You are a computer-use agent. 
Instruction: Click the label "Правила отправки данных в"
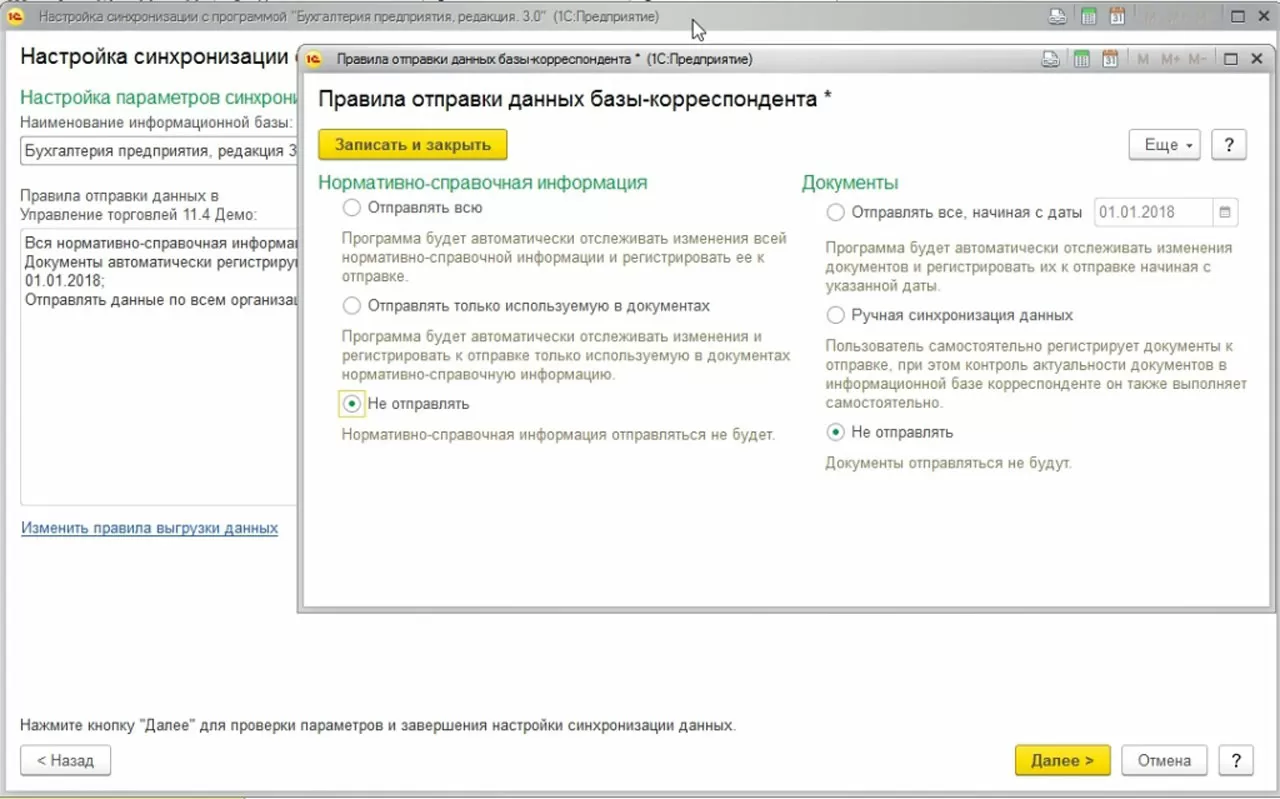point(119,196)
